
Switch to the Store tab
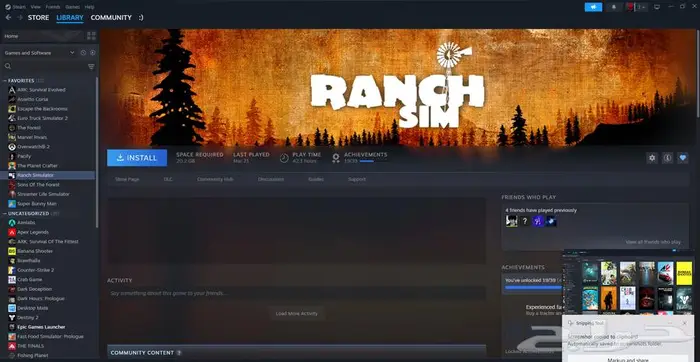pyautogui.click(x=38, y=17)
